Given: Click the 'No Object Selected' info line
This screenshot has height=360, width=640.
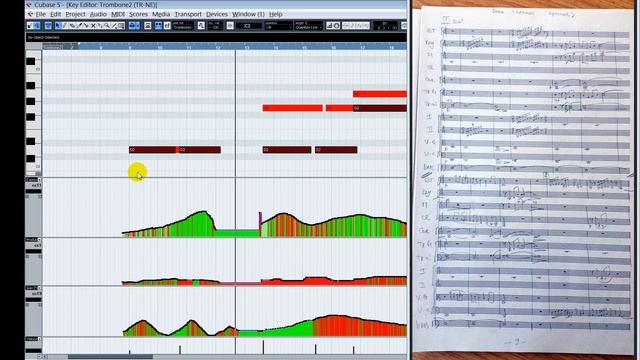Looking at the screenshot, I should point(43,38).
